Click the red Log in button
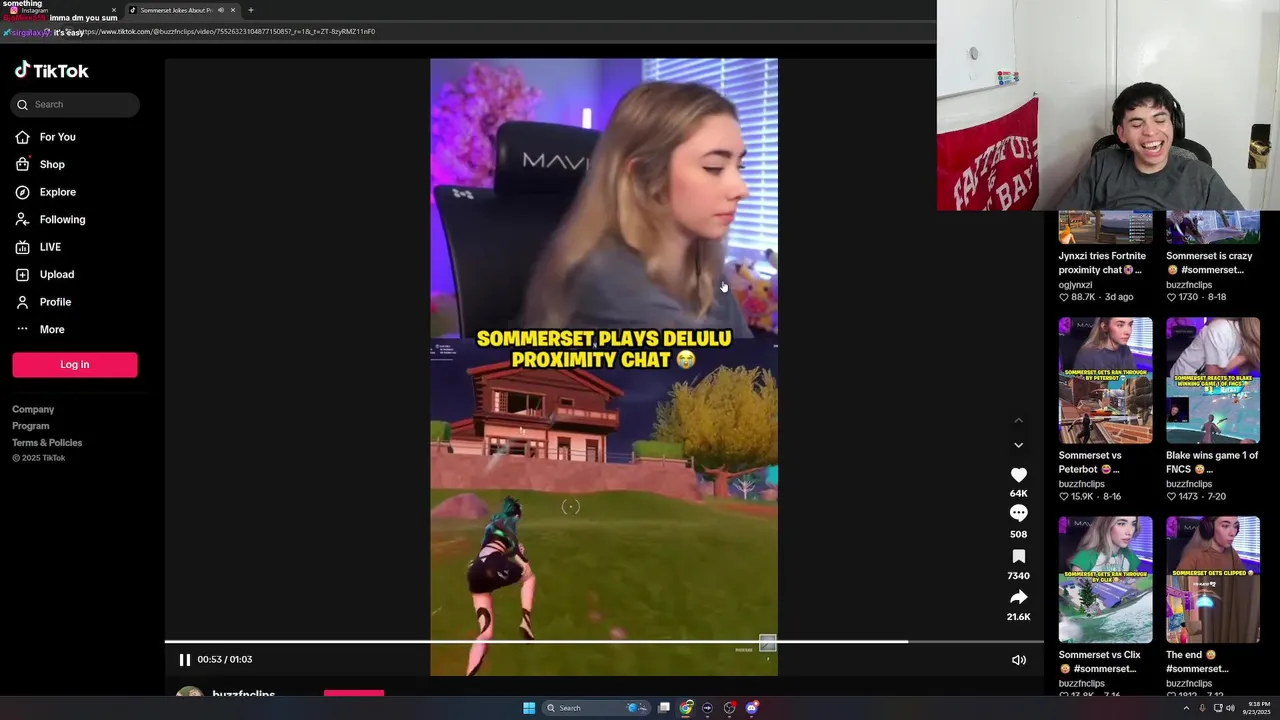1280x720 pixels. [x=75, y=365]
